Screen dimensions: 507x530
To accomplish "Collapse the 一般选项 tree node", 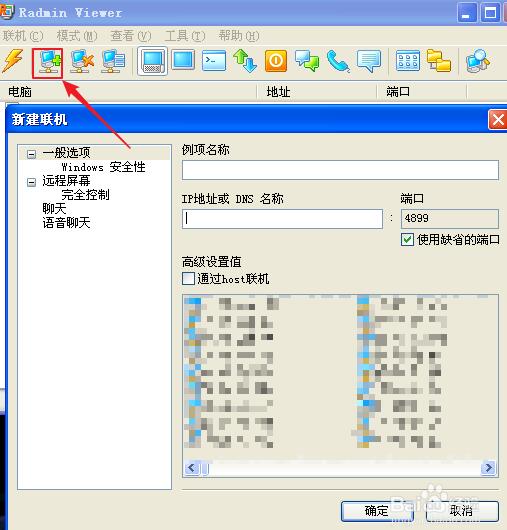I will [x=31, y=154].
